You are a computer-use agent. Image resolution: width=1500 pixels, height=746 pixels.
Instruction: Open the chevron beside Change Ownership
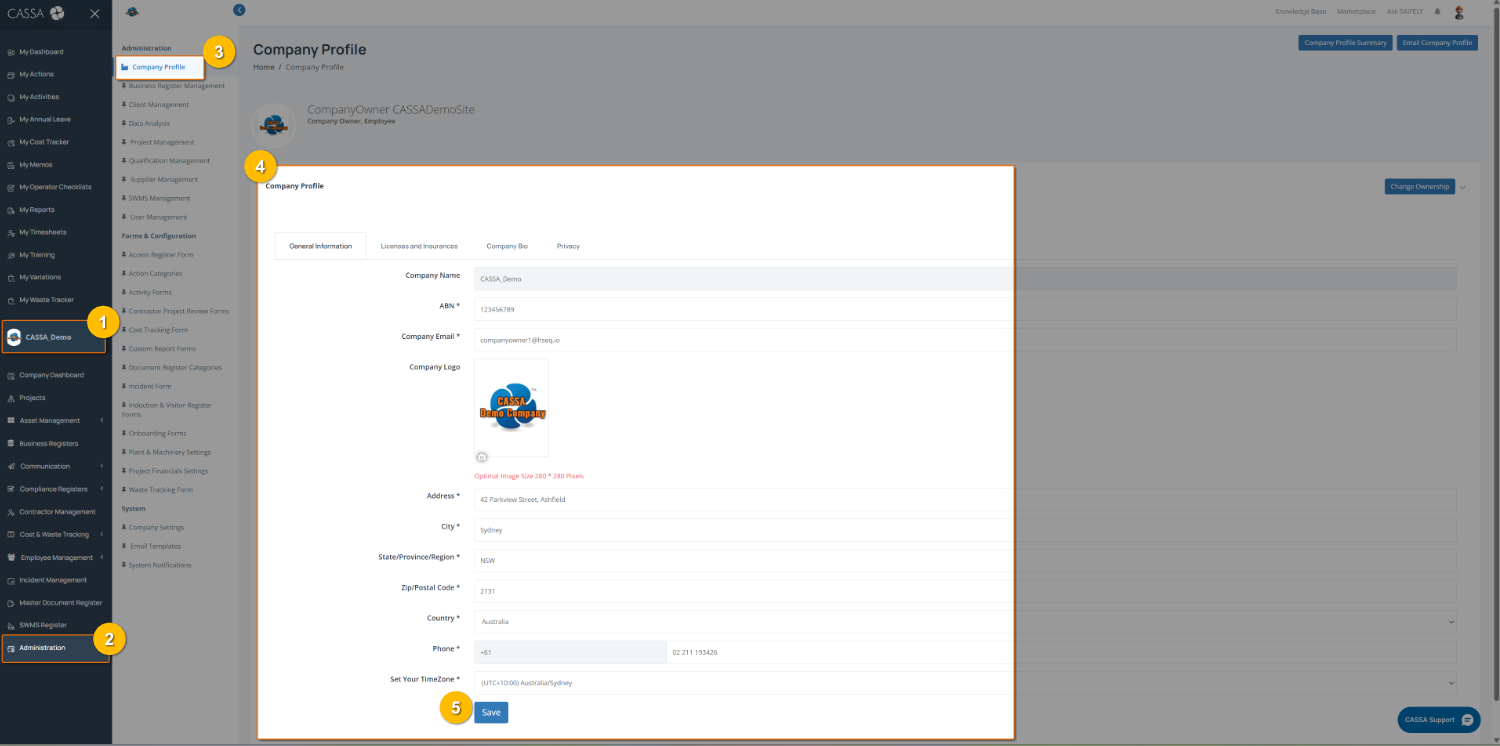1462,187
